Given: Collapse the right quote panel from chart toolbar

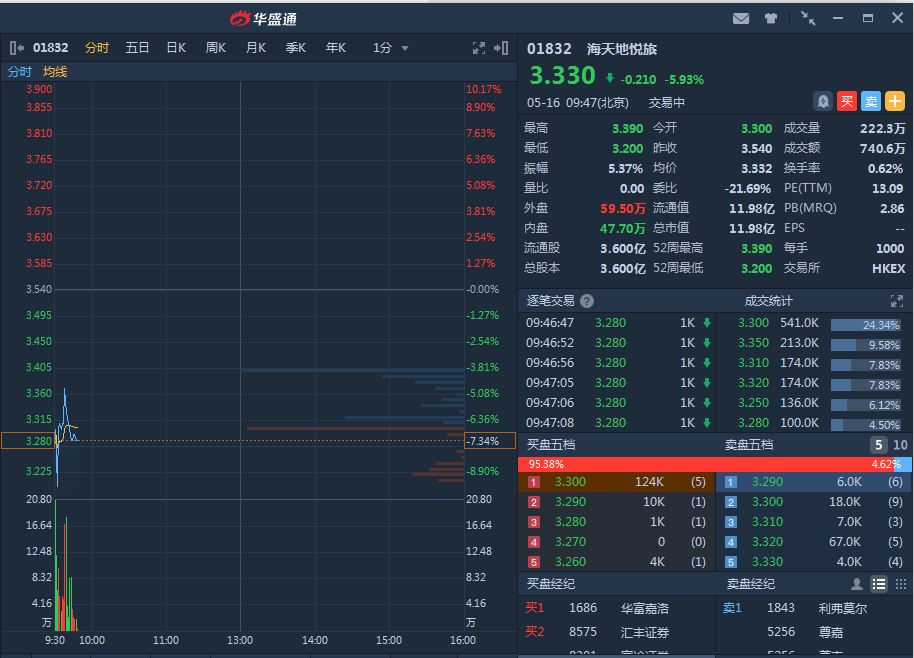Looking at the screenshot, I should (x=501, y=48).
